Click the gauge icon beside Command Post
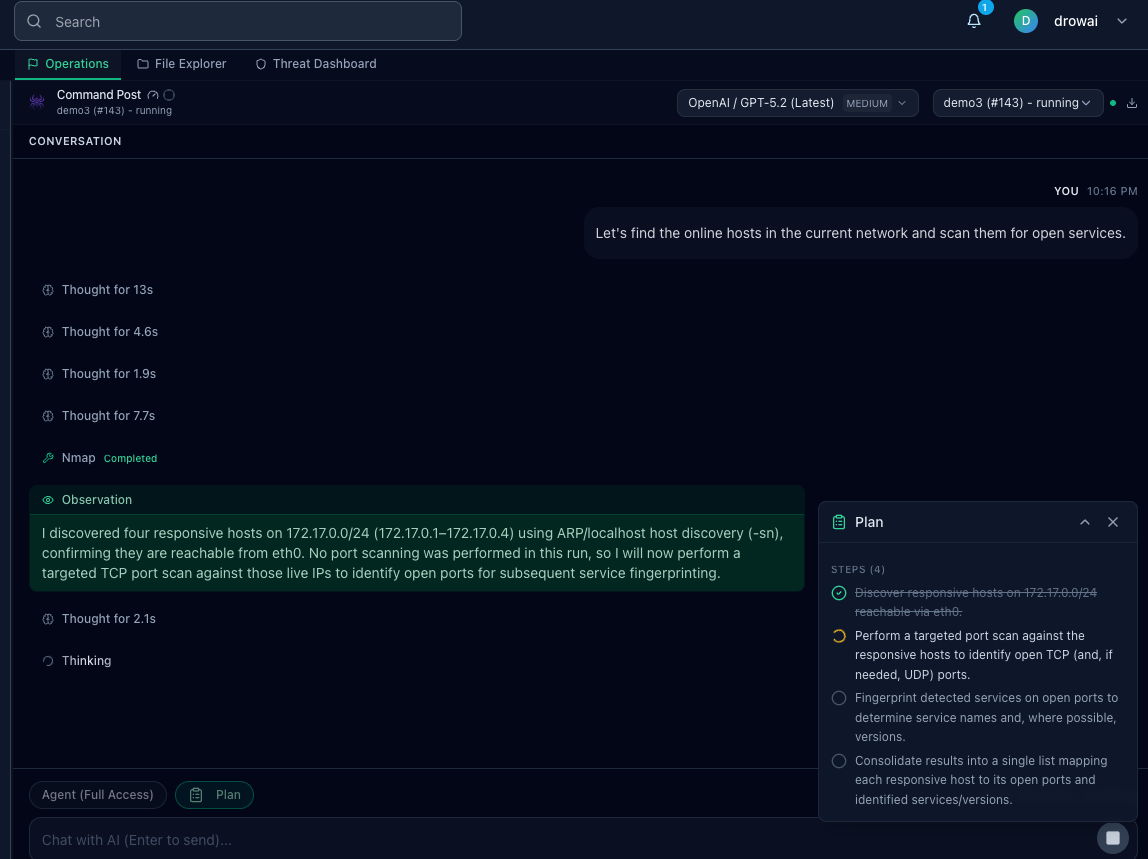 pos(152,95)
